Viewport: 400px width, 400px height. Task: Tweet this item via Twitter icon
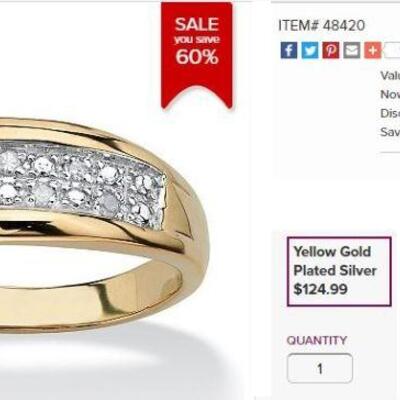(310, 50)
